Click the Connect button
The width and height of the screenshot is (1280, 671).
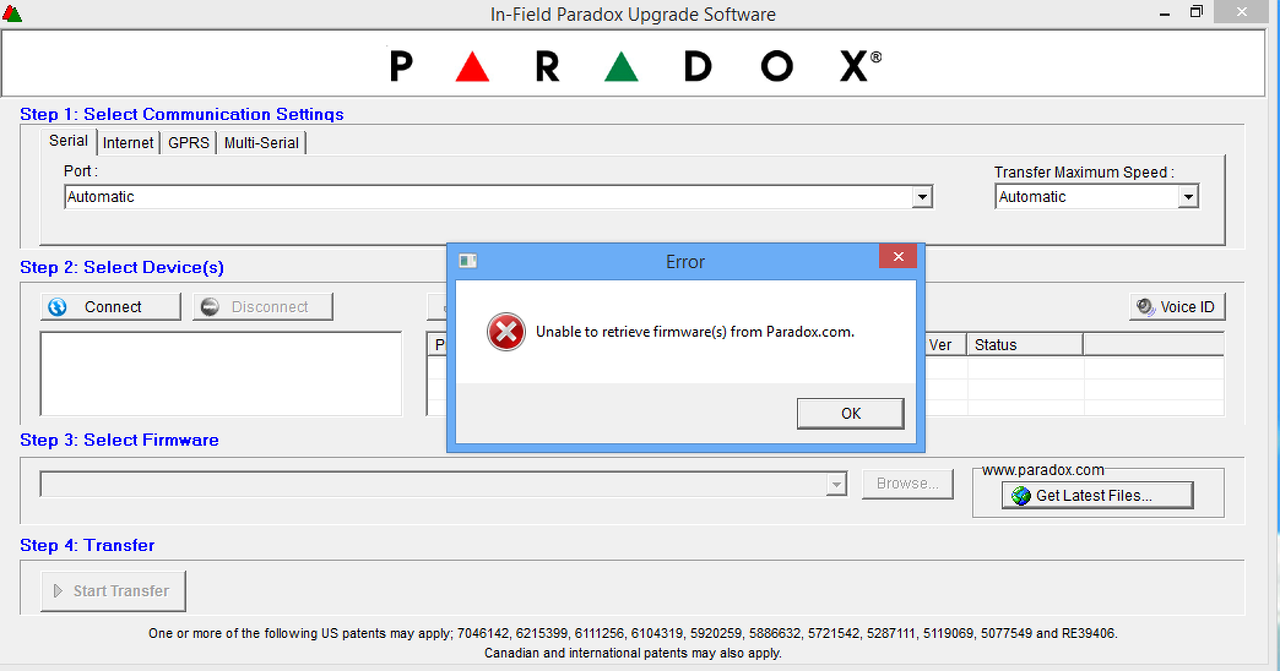point(111,307)
